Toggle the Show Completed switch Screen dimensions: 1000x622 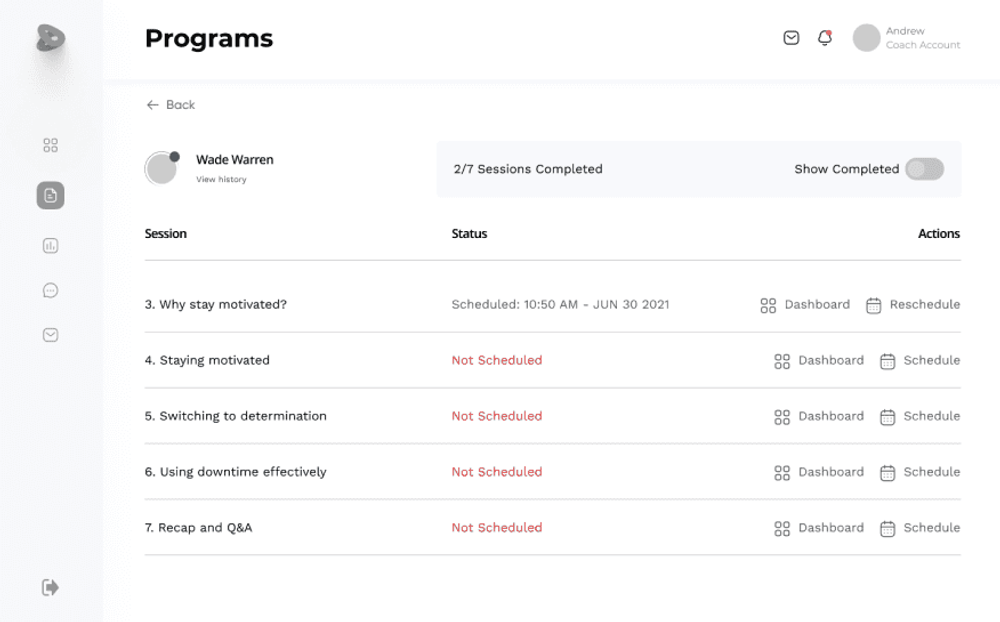point(924,169)
